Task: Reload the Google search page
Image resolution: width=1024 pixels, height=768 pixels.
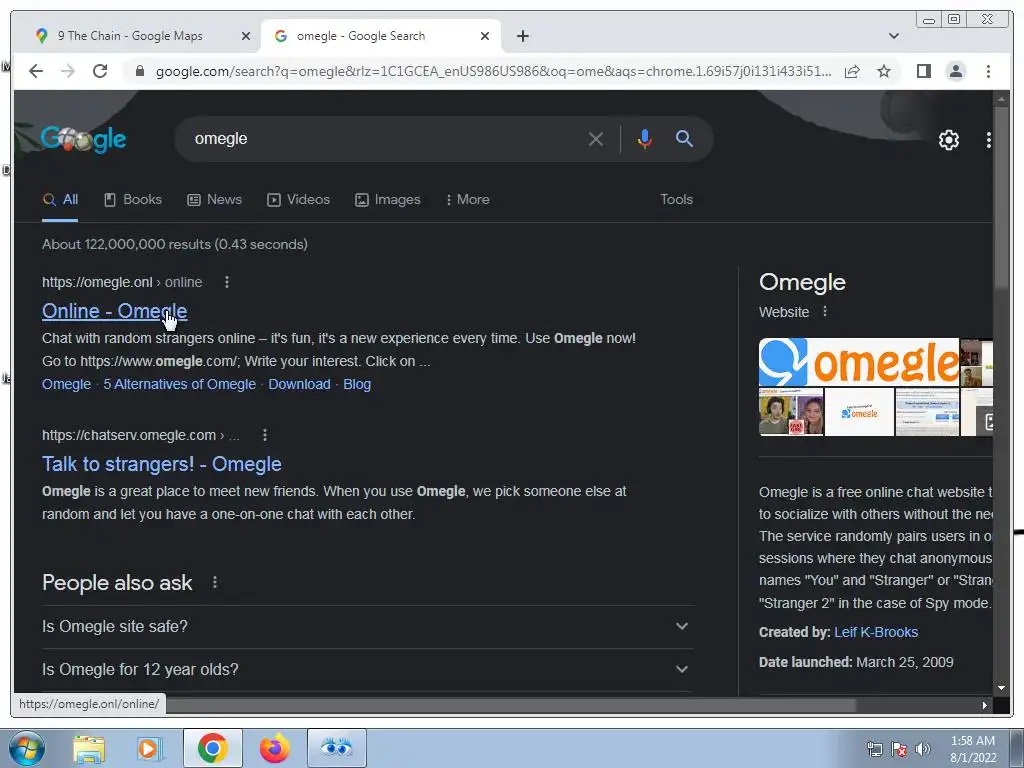Action: tap(100, 71)
